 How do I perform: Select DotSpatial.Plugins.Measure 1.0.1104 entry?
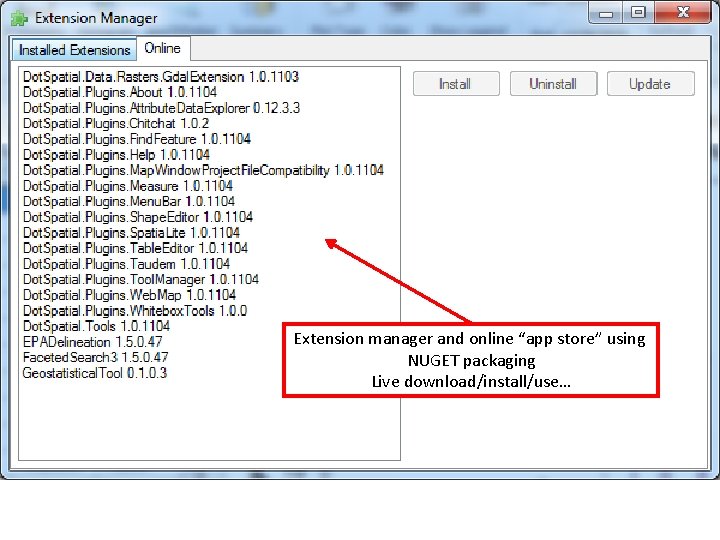[128, 186]
